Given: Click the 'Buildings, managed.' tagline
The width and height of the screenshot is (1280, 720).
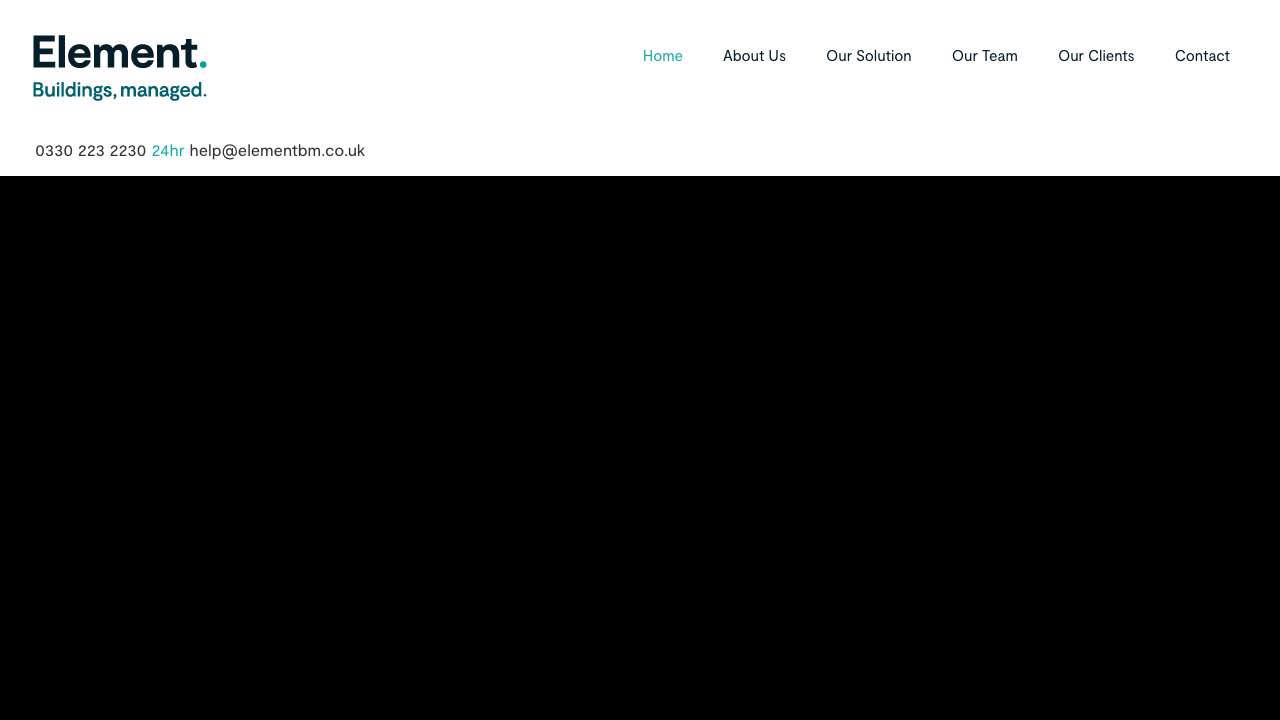Looking at the screenshot, I should pos(119,90).
